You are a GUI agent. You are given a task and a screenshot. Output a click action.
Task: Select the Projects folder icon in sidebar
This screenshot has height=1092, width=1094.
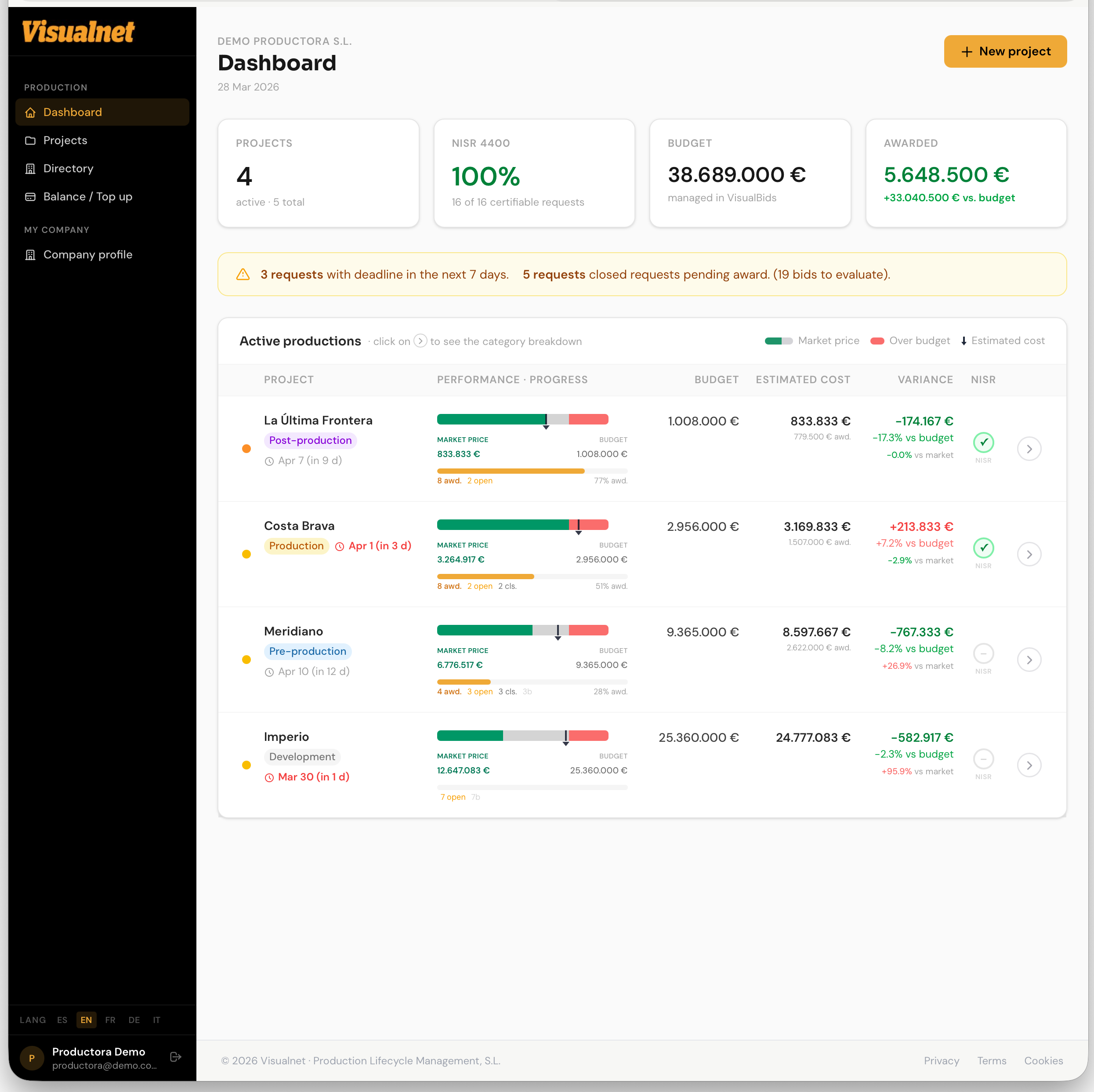point(30,141)
